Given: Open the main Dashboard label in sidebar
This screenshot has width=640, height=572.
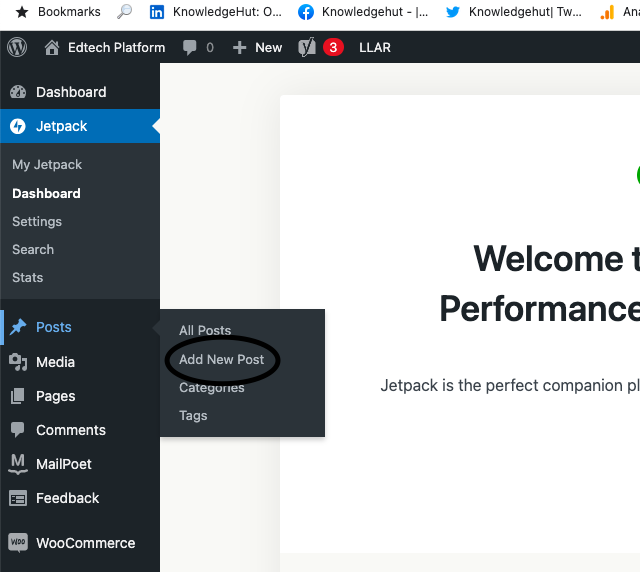Looking at the screenshot, I should 71,92.
